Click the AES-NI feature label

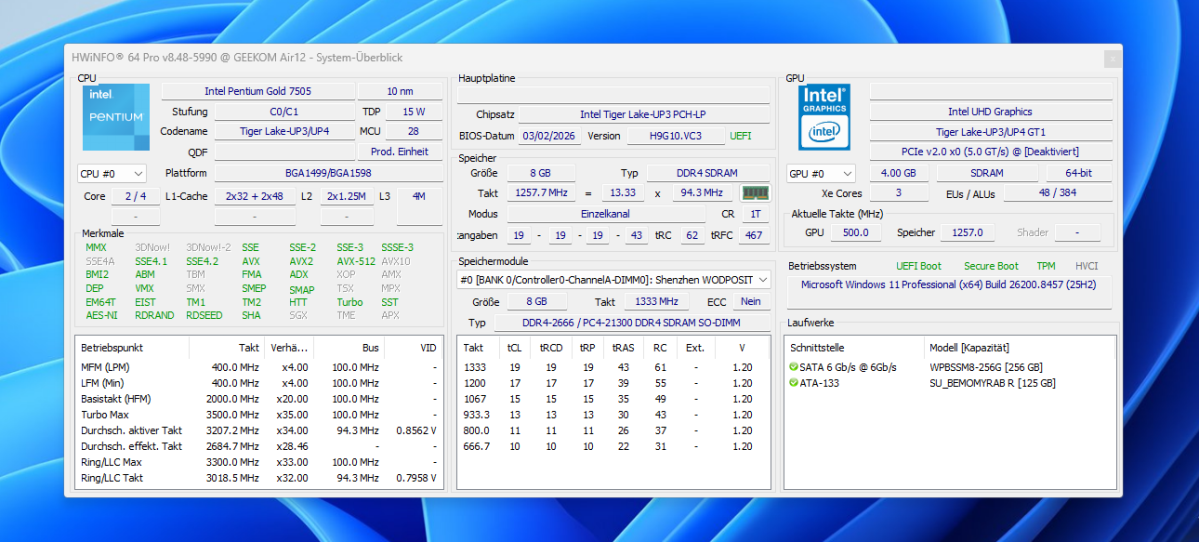click(x=102, y=315)
